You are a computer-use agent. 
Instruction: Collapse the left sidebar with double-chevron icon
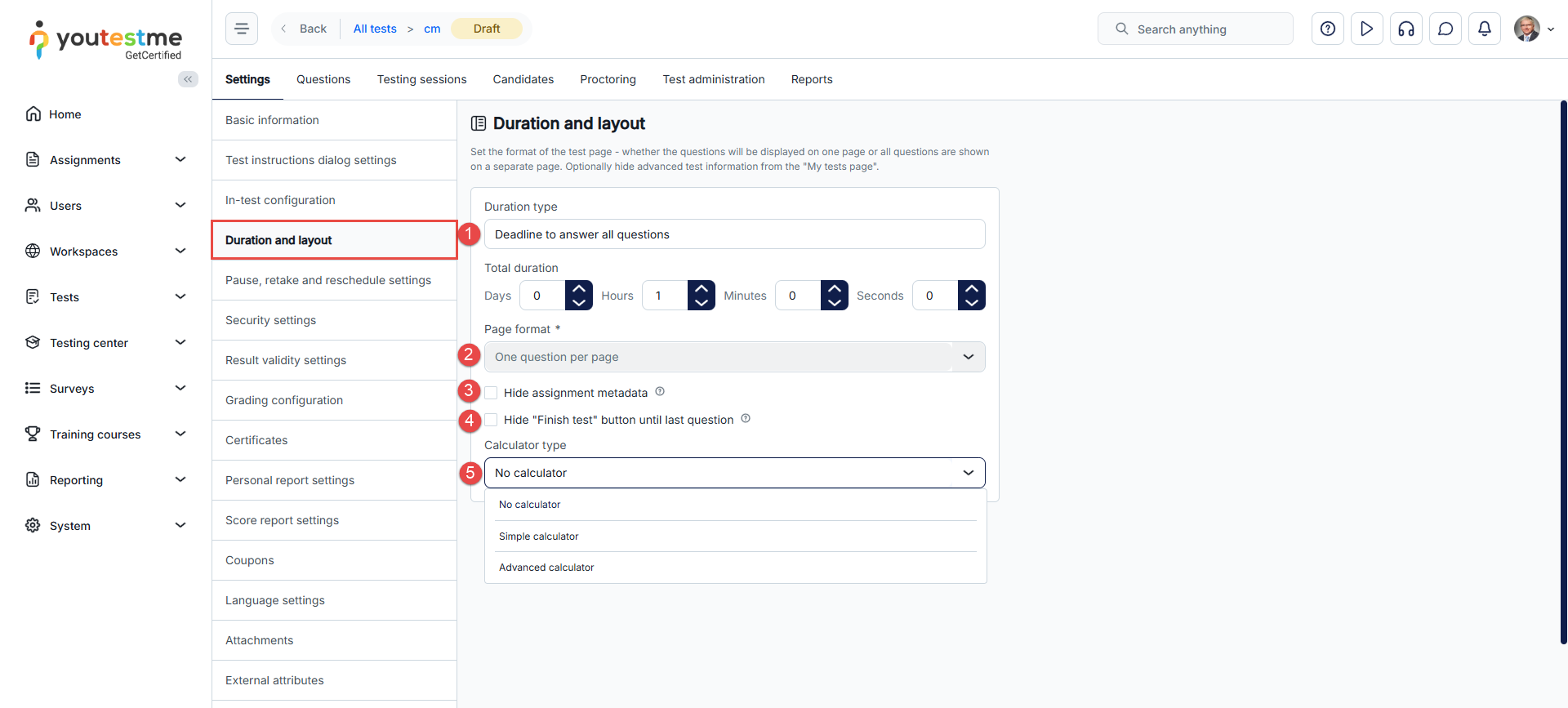pyautogui.click(x=188, y=79)
